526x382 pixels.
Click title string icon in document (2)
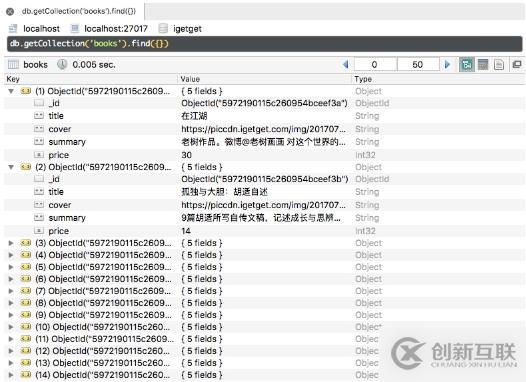(39, 192)
